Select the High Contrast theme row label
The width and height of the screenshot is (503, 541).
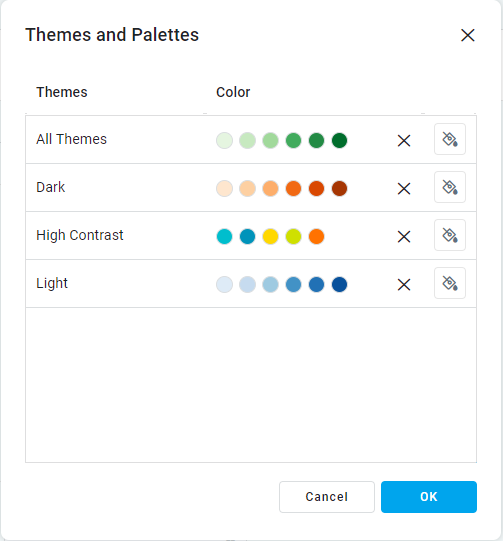80,235
